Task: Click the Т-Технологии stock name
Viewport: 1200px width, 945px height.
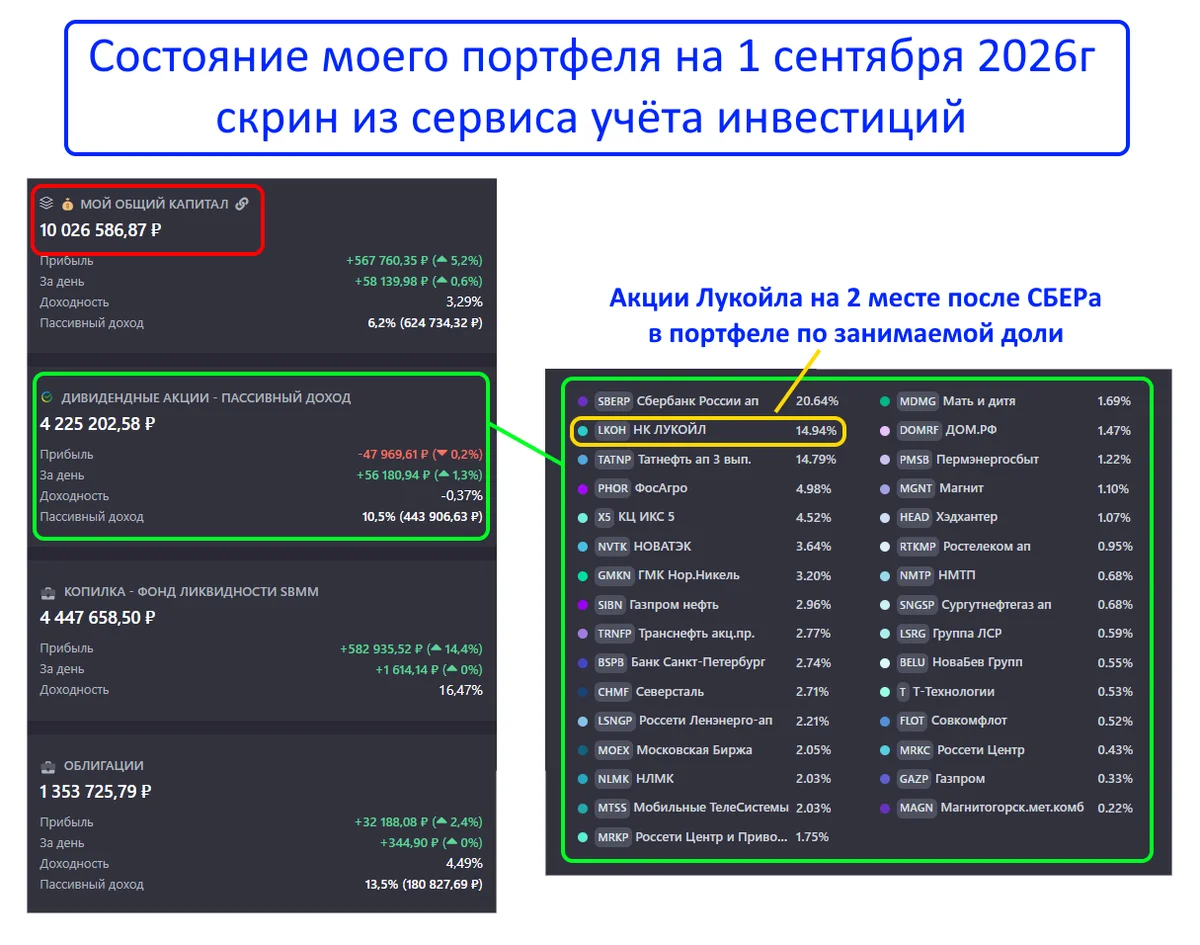Action: coord(954,691)
